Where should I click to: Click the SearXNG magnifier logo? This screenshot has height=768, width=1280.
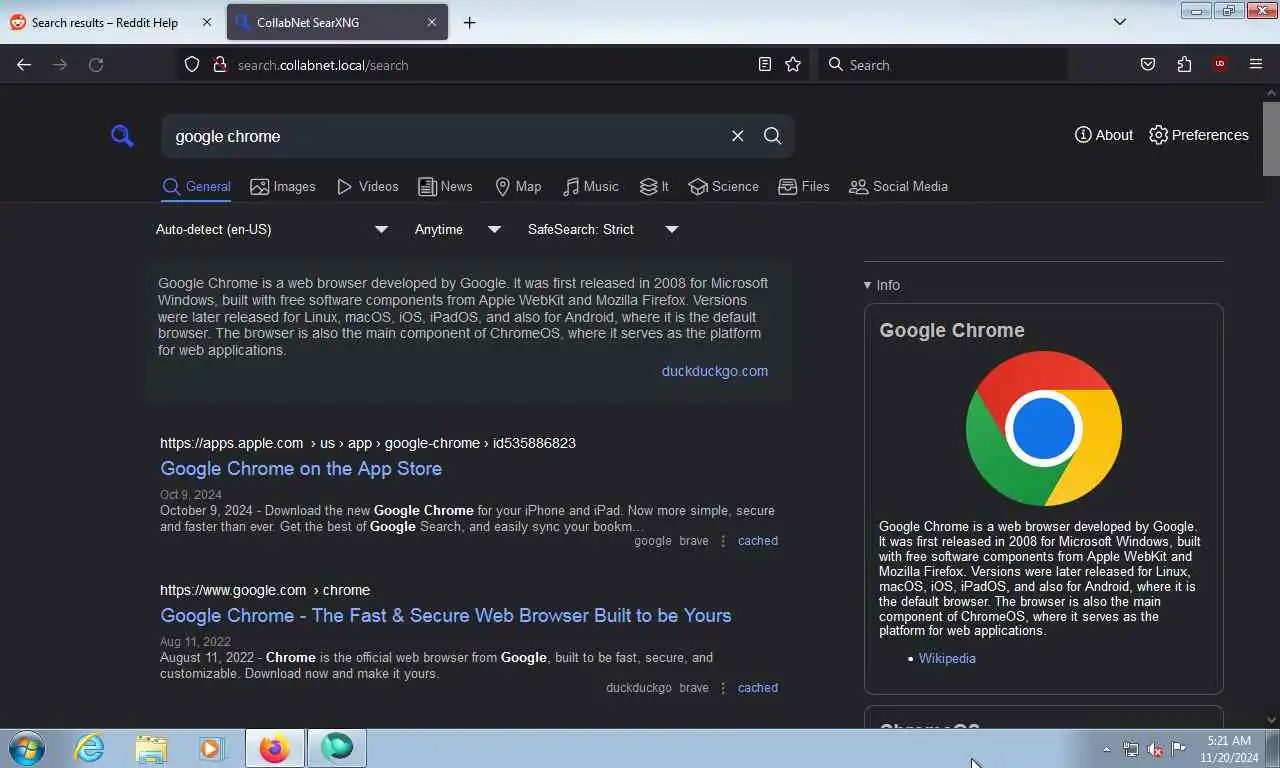coord(122,136)
